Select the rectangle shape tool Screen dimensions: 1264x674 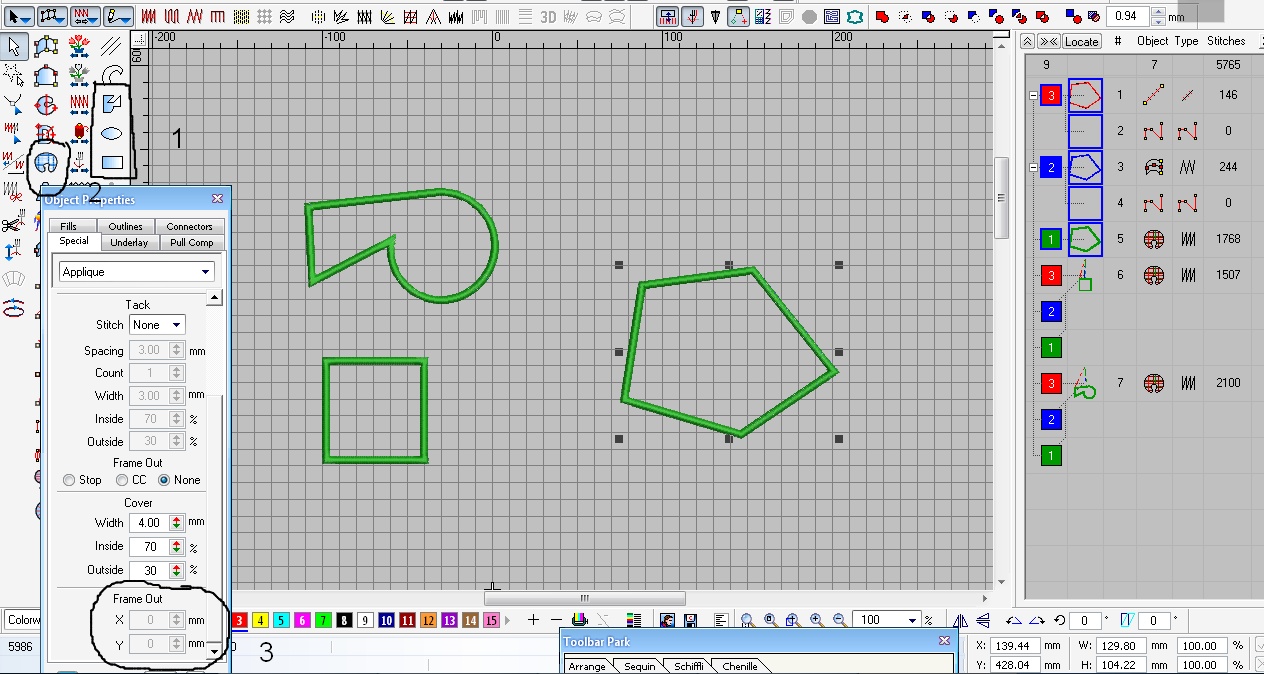click(x=112, y=162)
